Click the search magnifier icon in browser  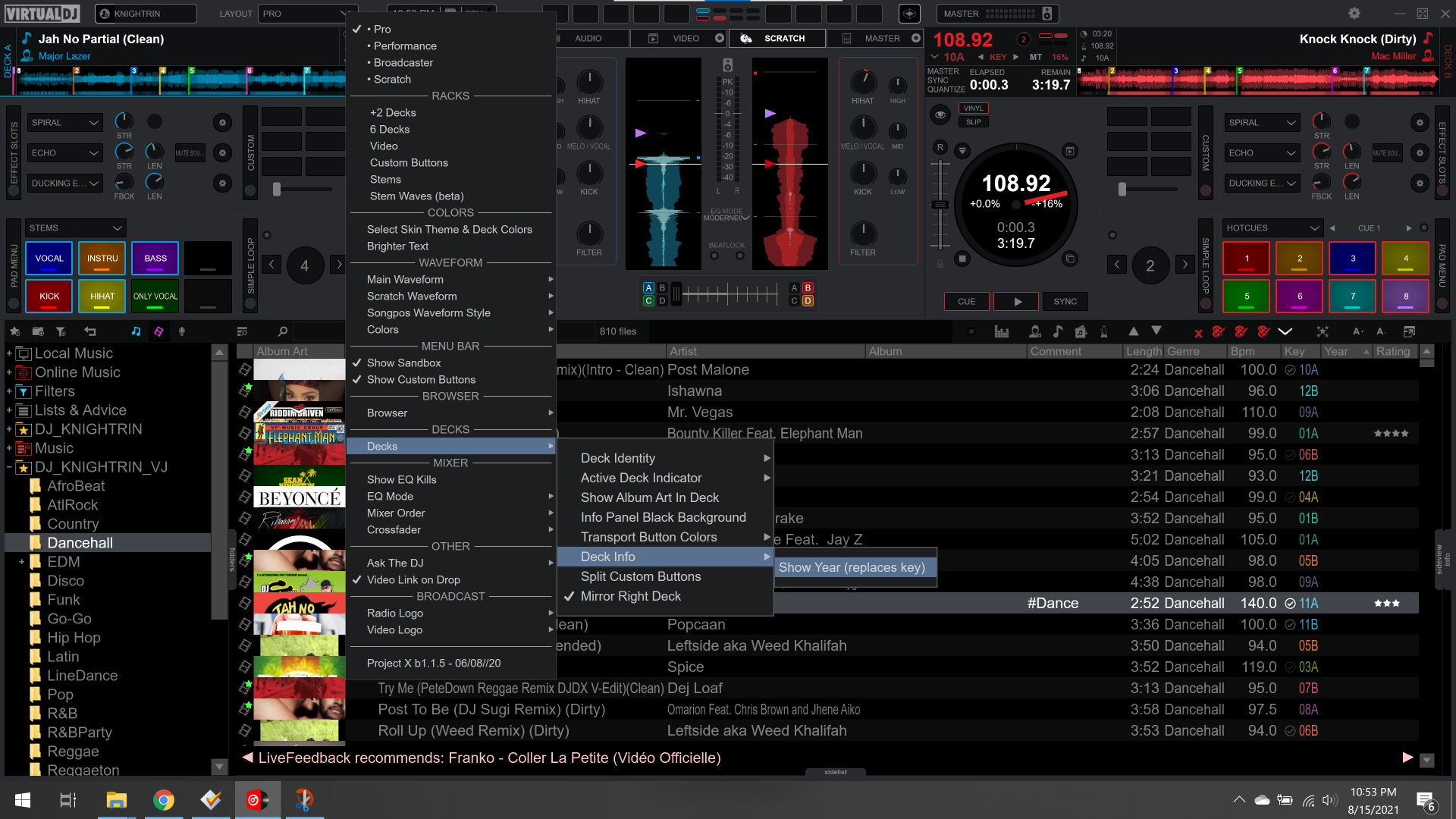[x=283, y=331]
